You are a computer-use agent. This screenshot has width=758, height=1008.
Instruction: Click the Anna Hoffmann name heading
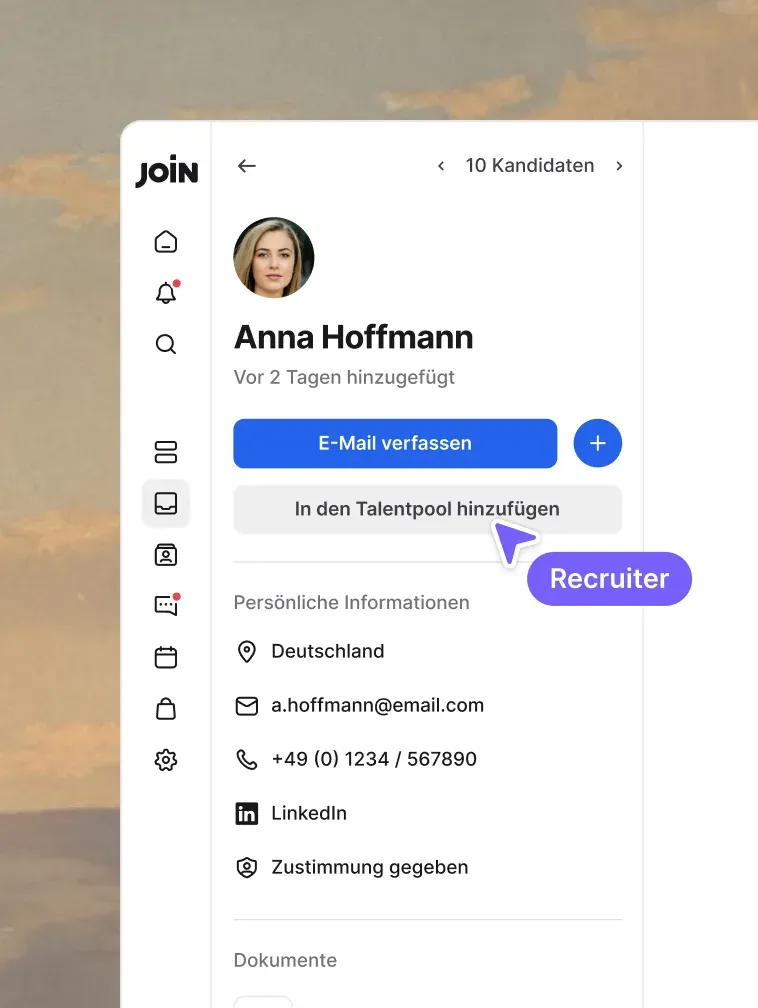coord(354,337)
